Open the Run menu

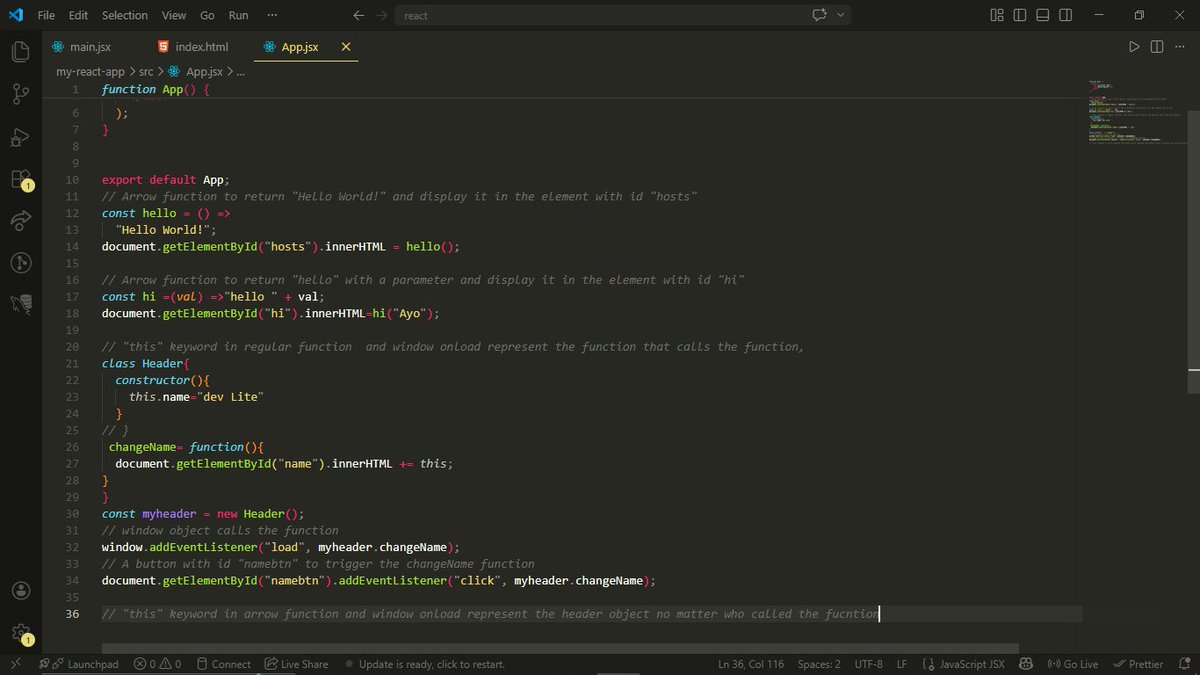click(x=238, y=15)
